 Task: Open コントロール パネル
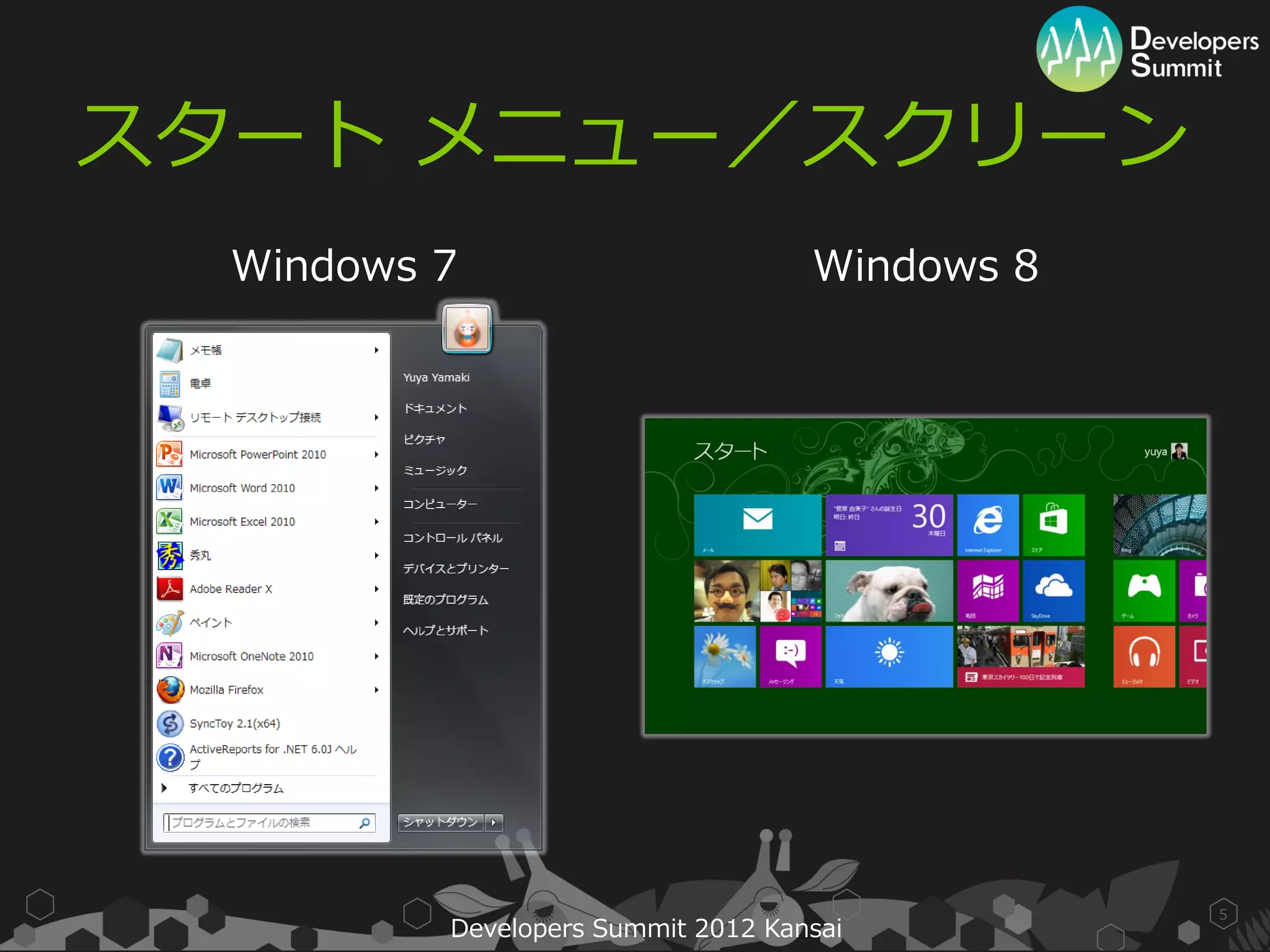click(x=453, y=537)
